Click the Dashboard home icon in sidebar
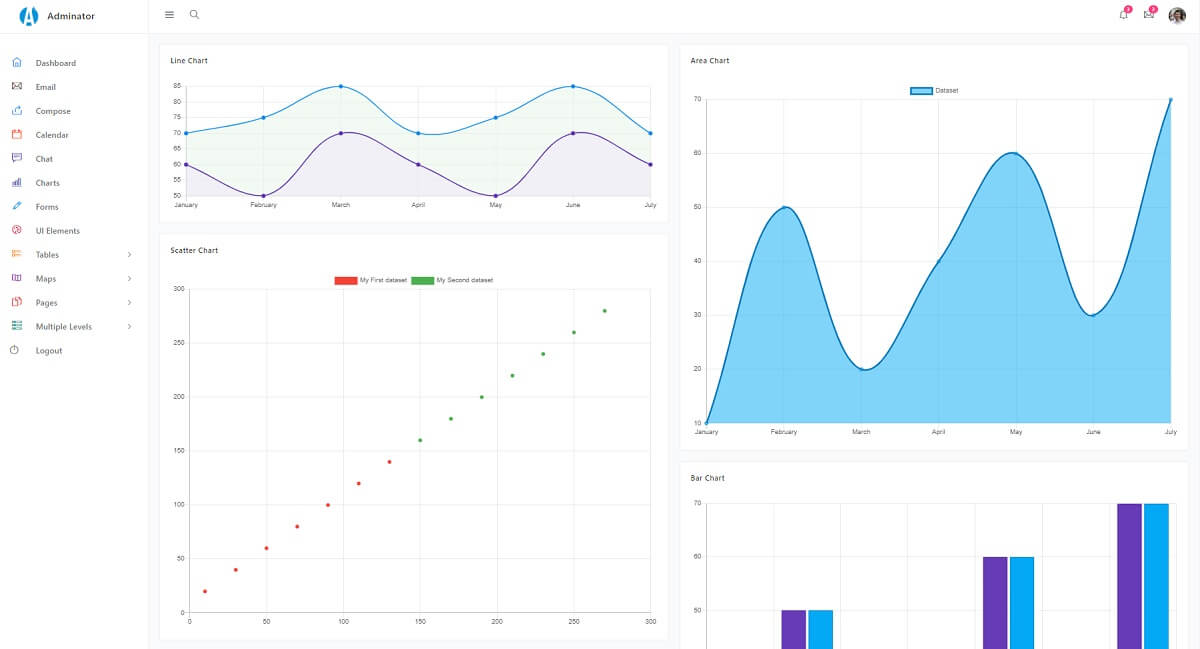Screen dimensions: 1200x649 [x=16, y=63]
